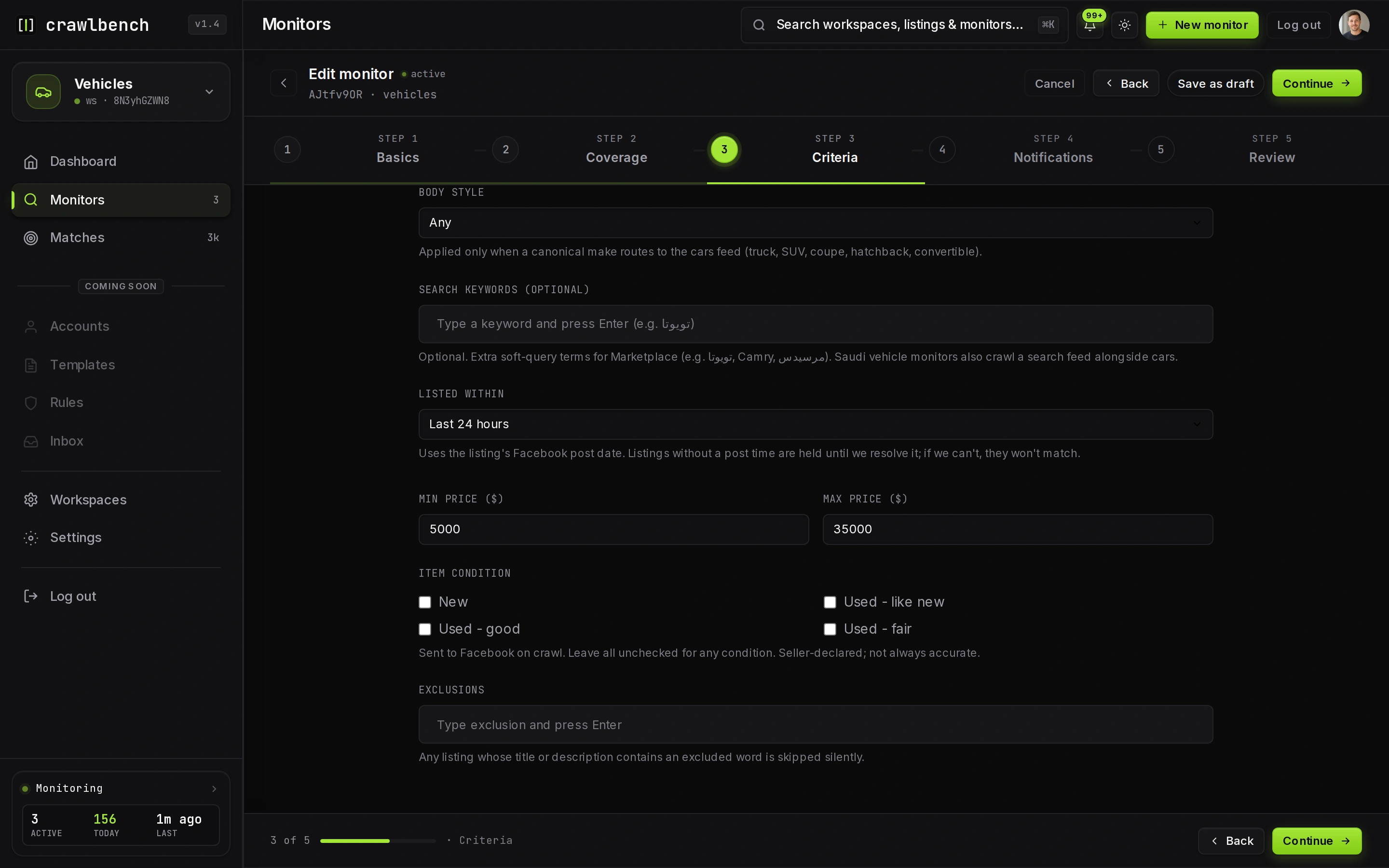
Task: Click the ⌘K shortcut badge in search
Action: (1048, 25)
